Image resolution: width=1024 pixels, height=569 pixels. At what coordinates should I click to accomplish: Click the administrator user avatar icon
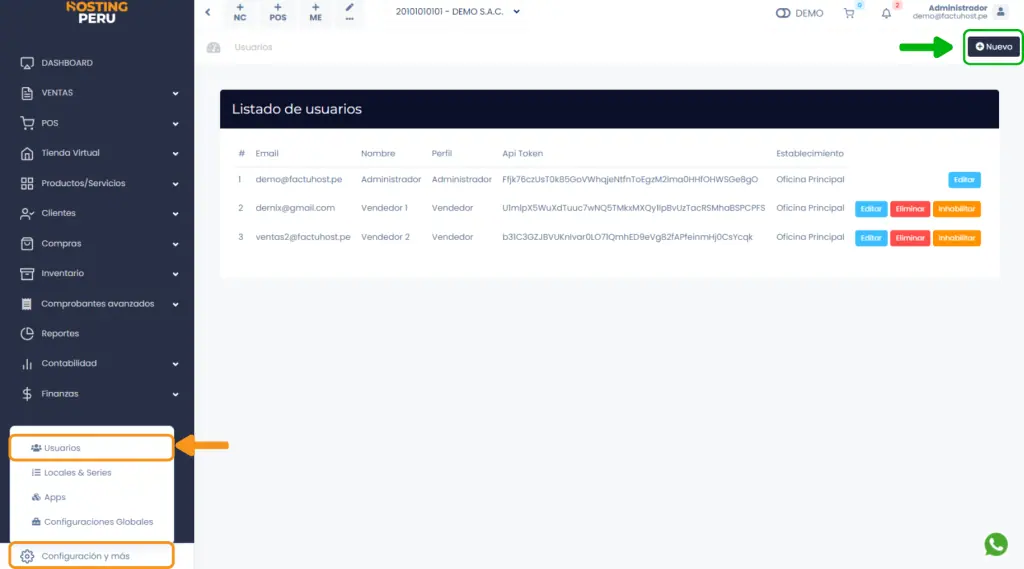(x=1000, y=12)
